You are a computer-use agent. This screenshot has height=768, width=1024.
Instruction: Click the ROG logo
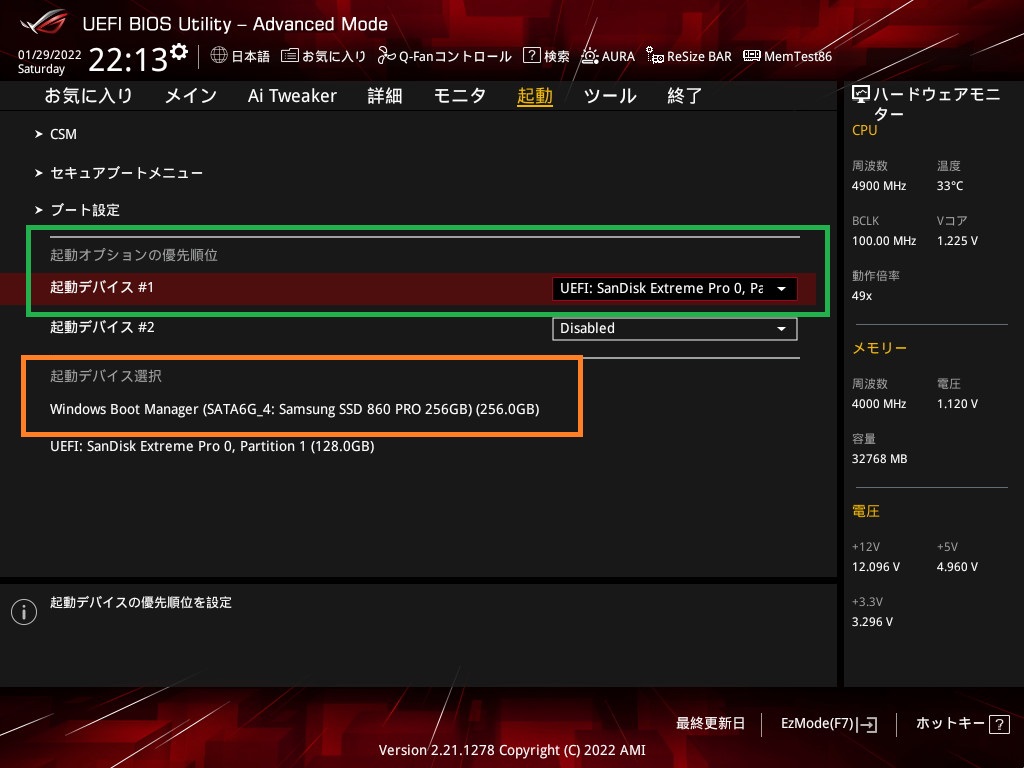(x=44, y=24)
